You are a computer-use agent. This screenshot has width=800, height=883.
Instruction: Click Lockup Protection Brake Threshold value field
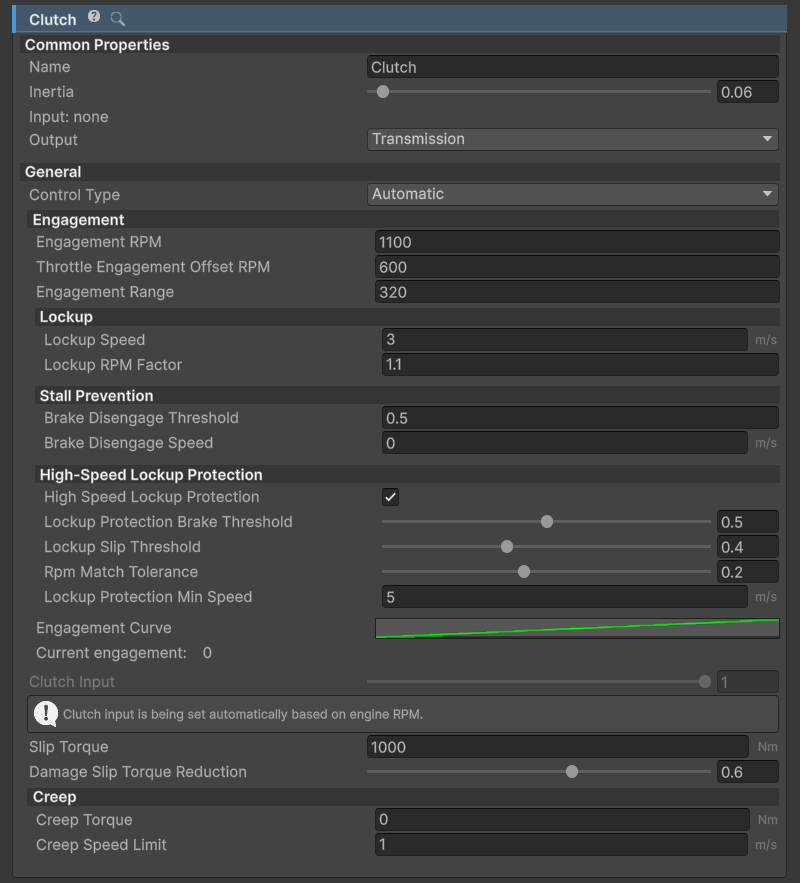click(748, 522)
